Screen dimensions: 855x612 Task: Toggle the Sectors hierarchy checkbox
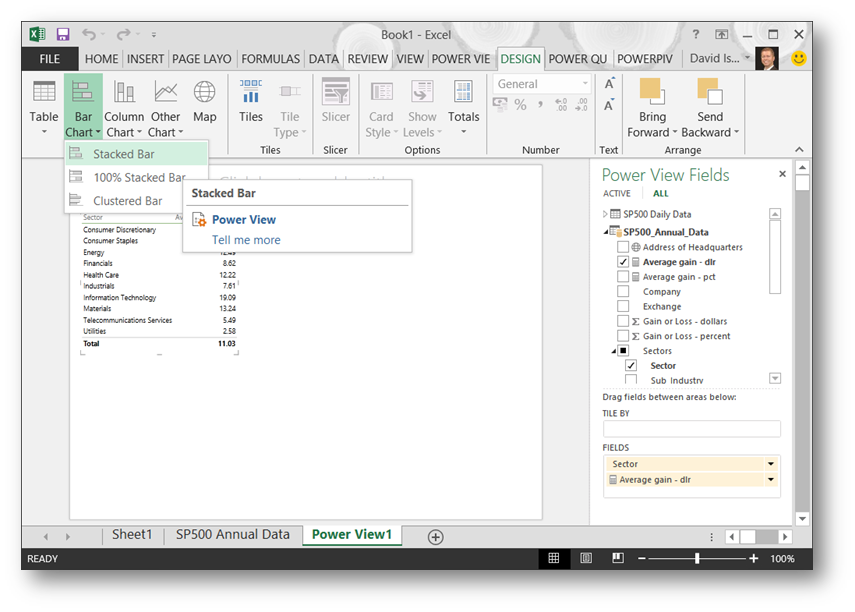coord(623,351)
